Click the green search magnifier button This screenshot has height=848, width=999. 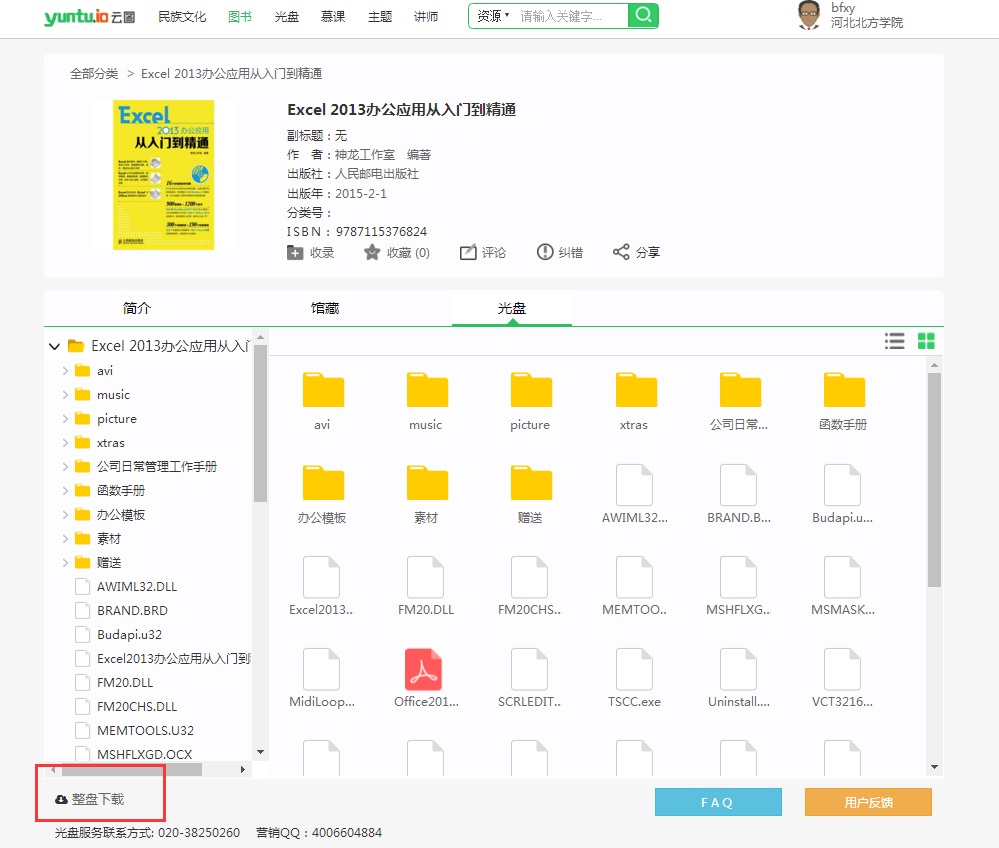click(643, 16)
